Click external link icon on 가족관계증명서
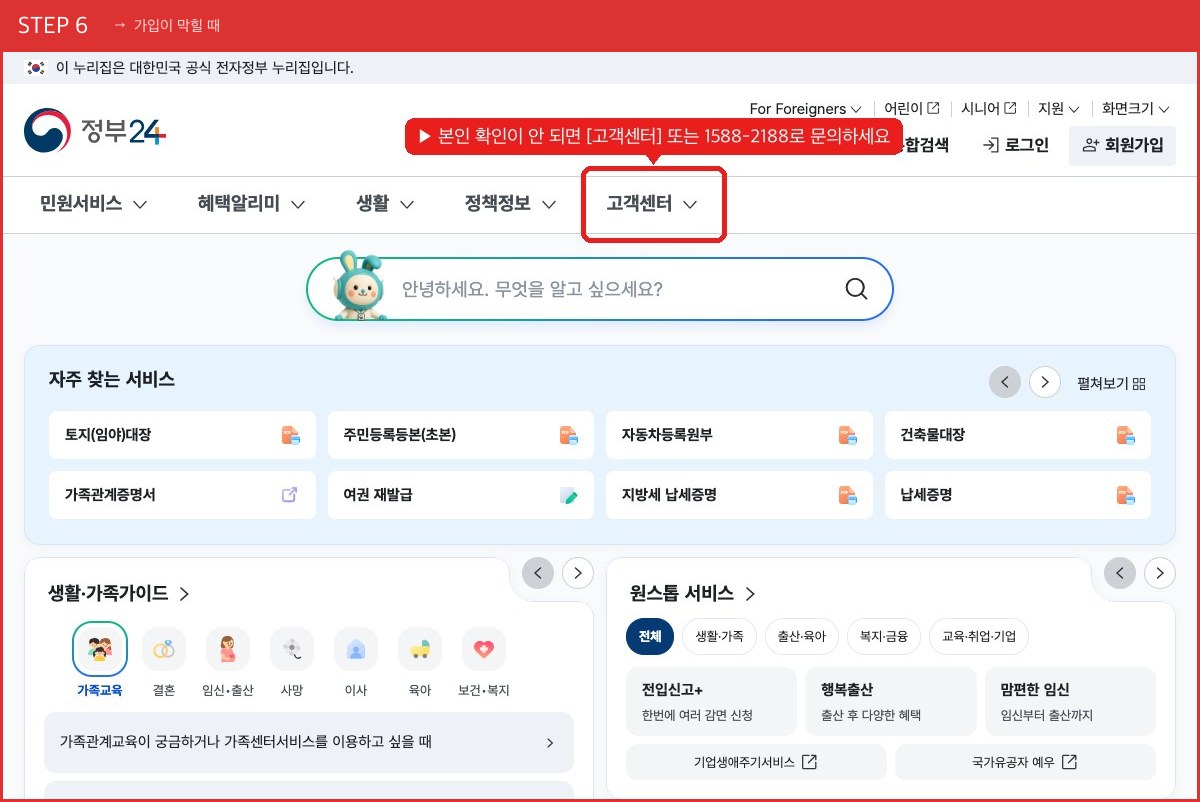This screenshot has height=802, width=1200. 290,494
